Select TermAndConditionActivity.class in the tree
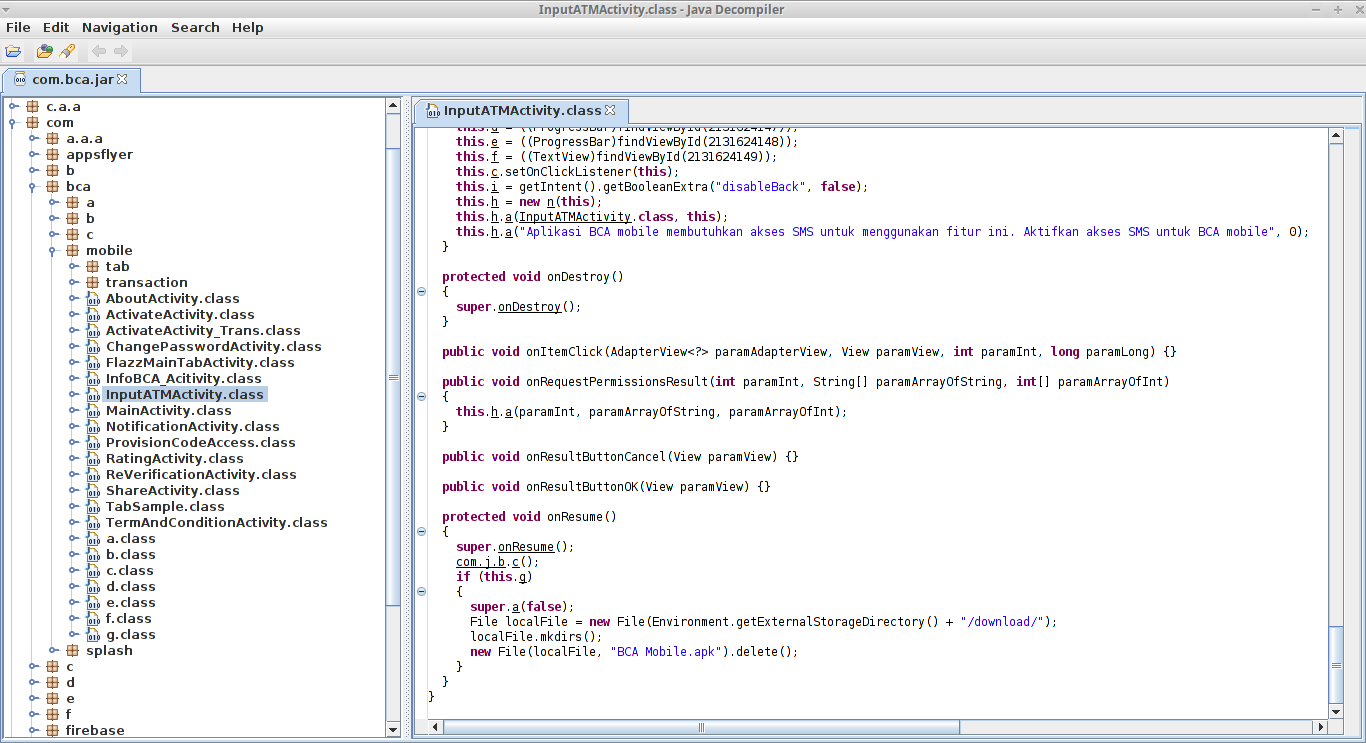This screenshot has width=1366, height=743. click(217, 523)
